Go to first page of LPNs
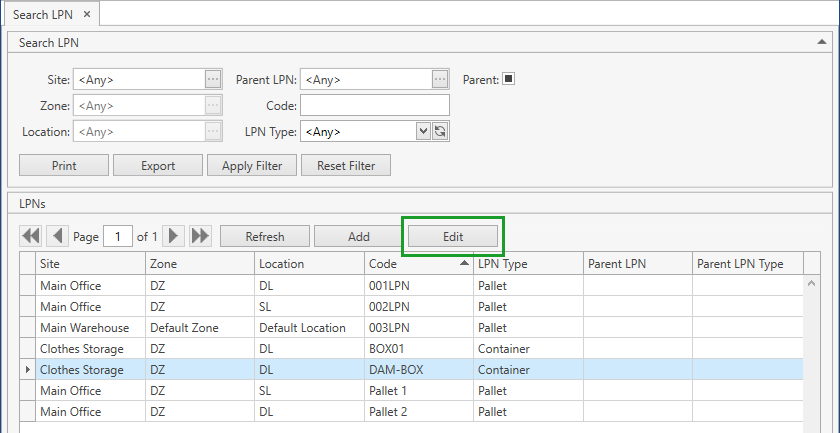The height and width of the screenshot is (433, 840). click(31, 236)
